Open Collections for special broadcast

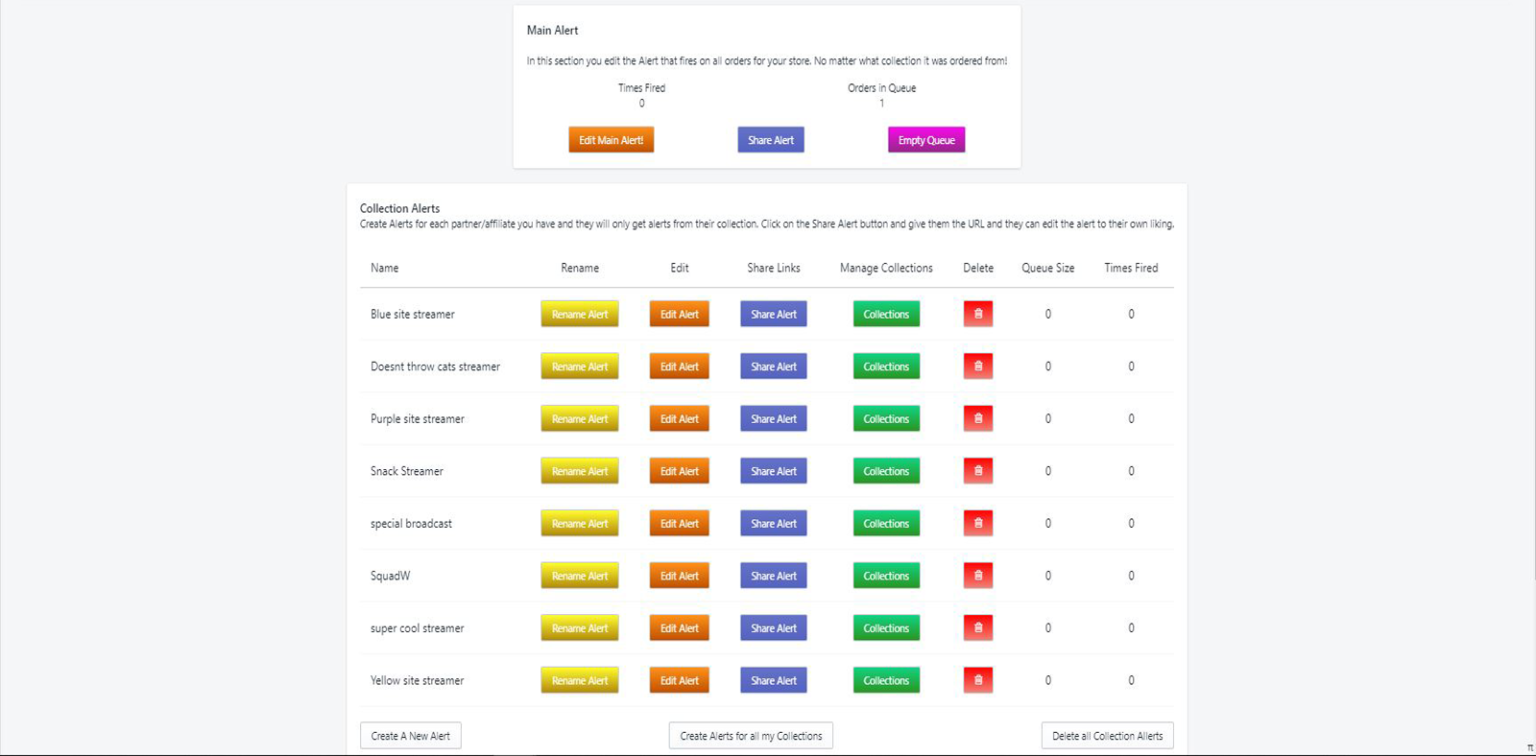pyautogui.click(x=886, y=523)
